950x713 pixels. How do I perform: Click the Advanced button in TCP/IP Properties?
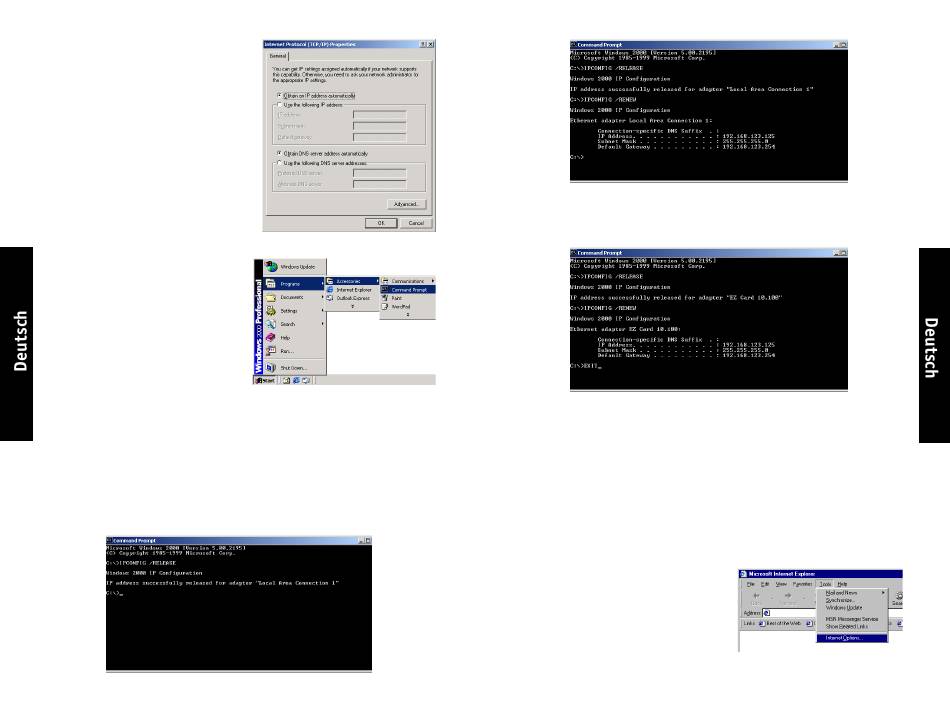pos(406,203)
